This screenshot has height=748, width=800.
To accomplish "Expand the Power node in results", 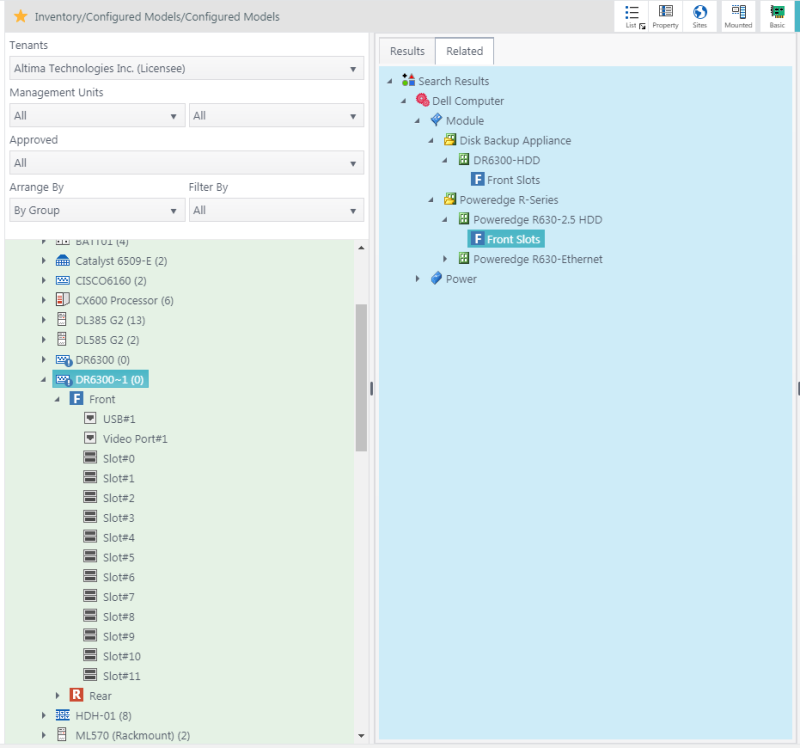I will tap(418, 279).
